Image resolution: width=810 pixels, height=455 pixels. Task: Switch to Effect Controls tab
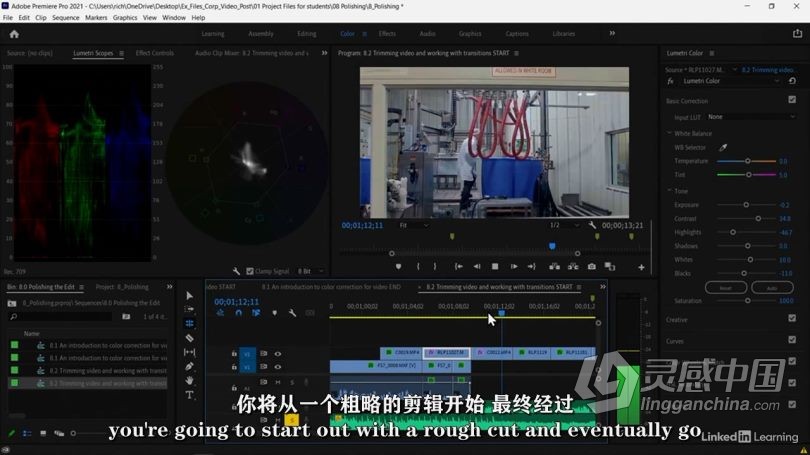tap(154, 53)
